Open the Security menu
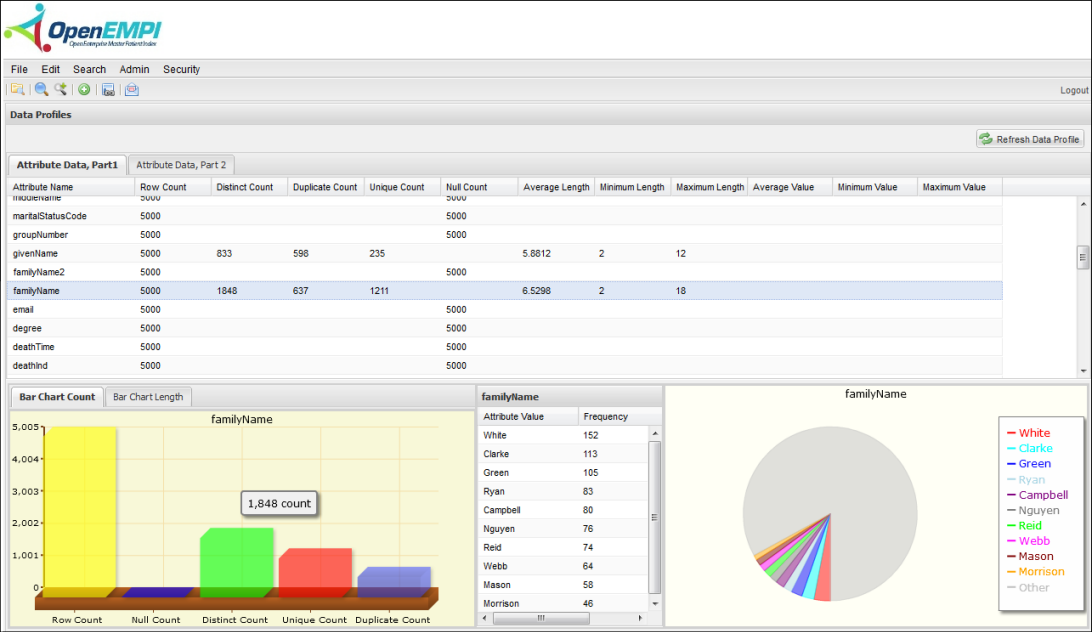 [181, 69]
